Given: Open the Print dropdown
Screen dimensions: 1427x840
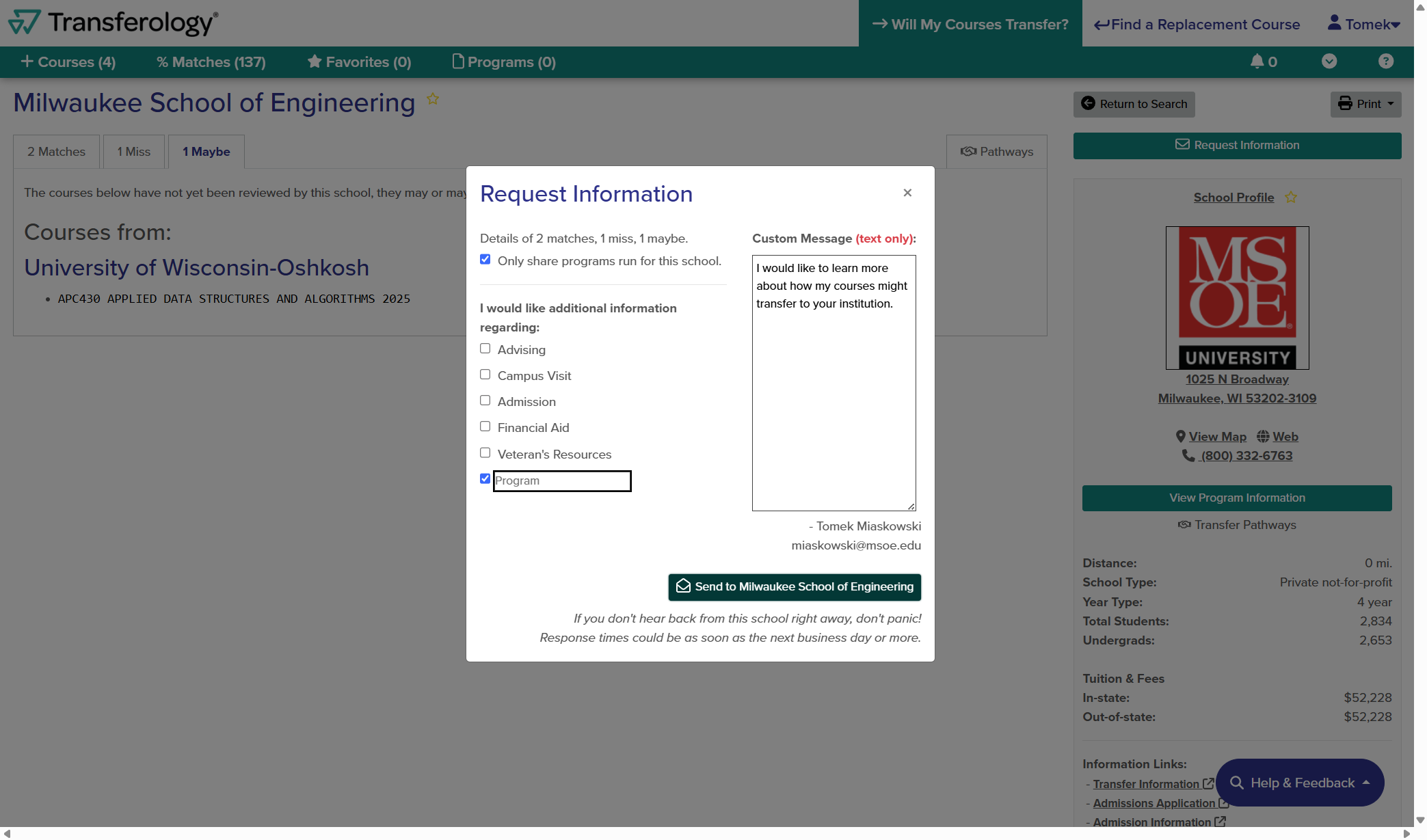Looking at the screenshot, I should [x=1365, y=104].
